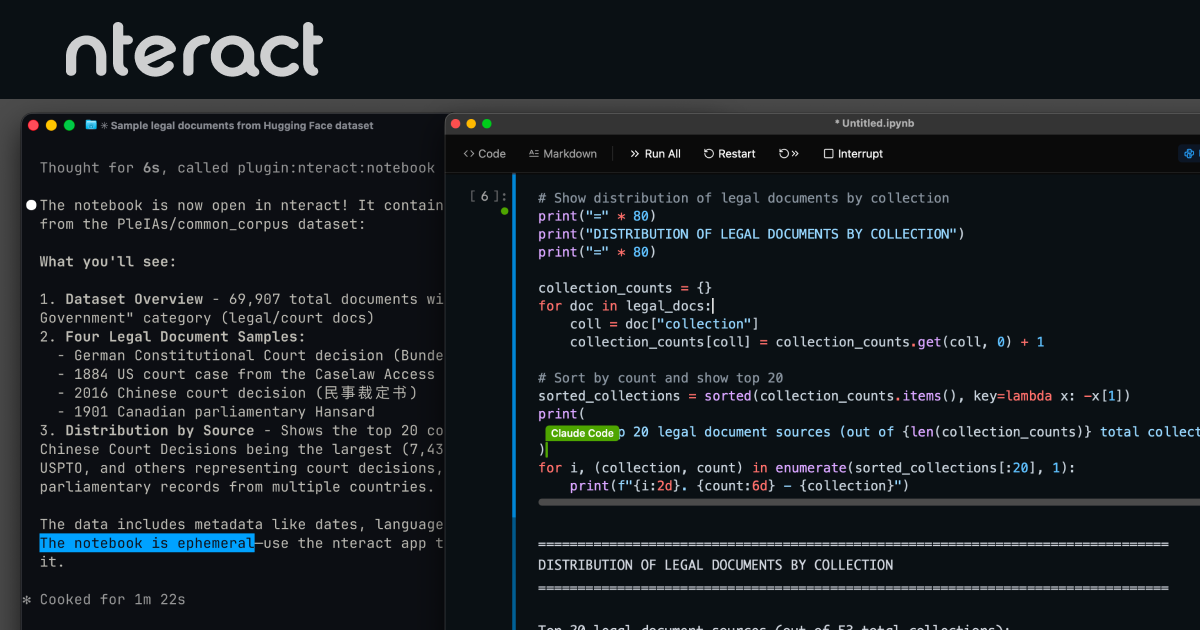
Task: Click 'What you'll see:' heading in terminal
Action: [x=108, y=262]
